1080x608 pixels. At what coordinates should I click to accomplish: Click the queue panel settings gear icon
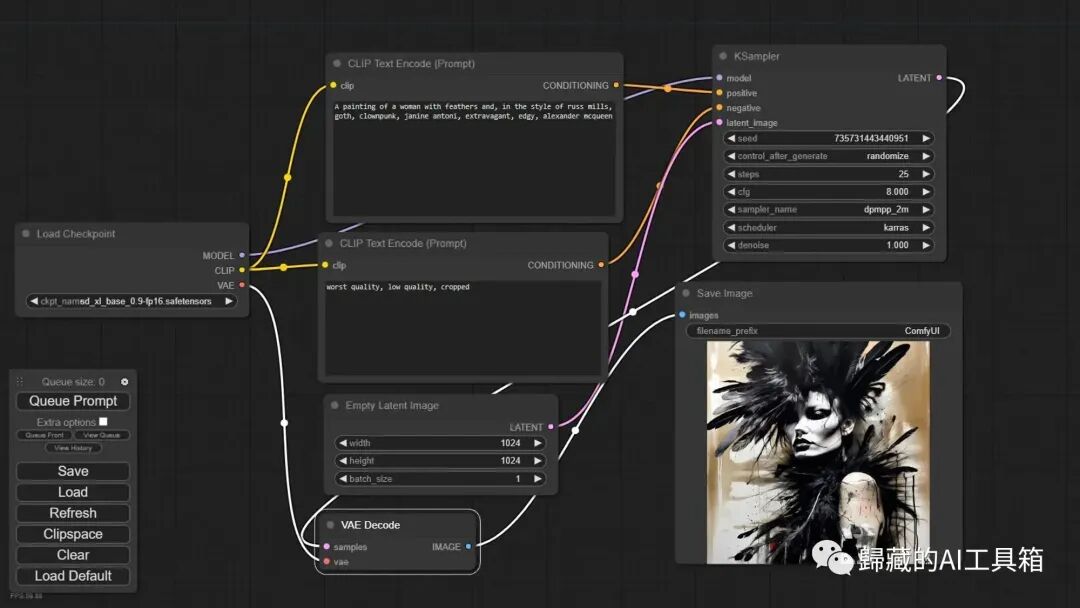click(125, 381)
